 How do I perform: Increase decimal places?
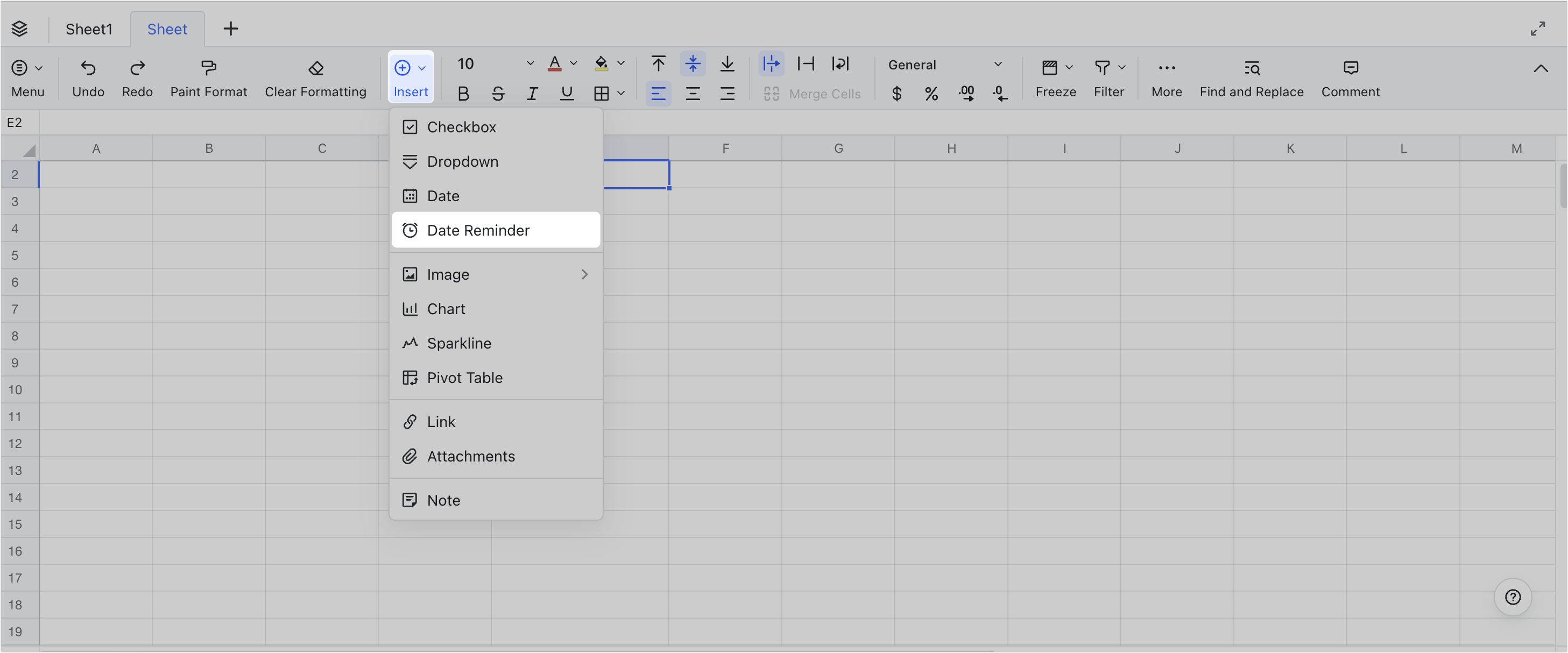(x=966, y=94)
